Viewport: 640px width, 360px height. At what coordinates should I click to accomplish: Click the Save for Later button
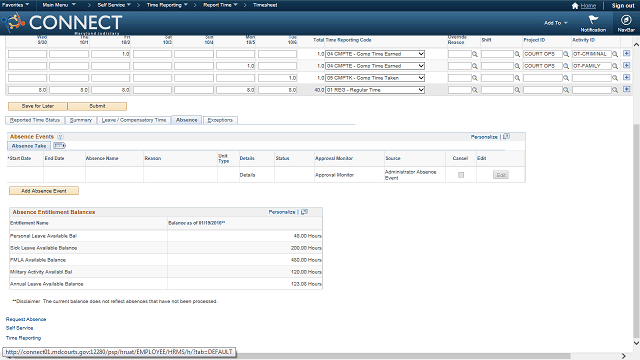(38, 106)
